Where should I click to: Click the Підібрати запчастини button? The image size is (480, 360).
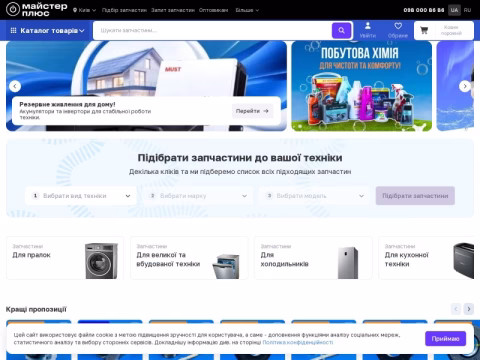(x=415, y=196)
